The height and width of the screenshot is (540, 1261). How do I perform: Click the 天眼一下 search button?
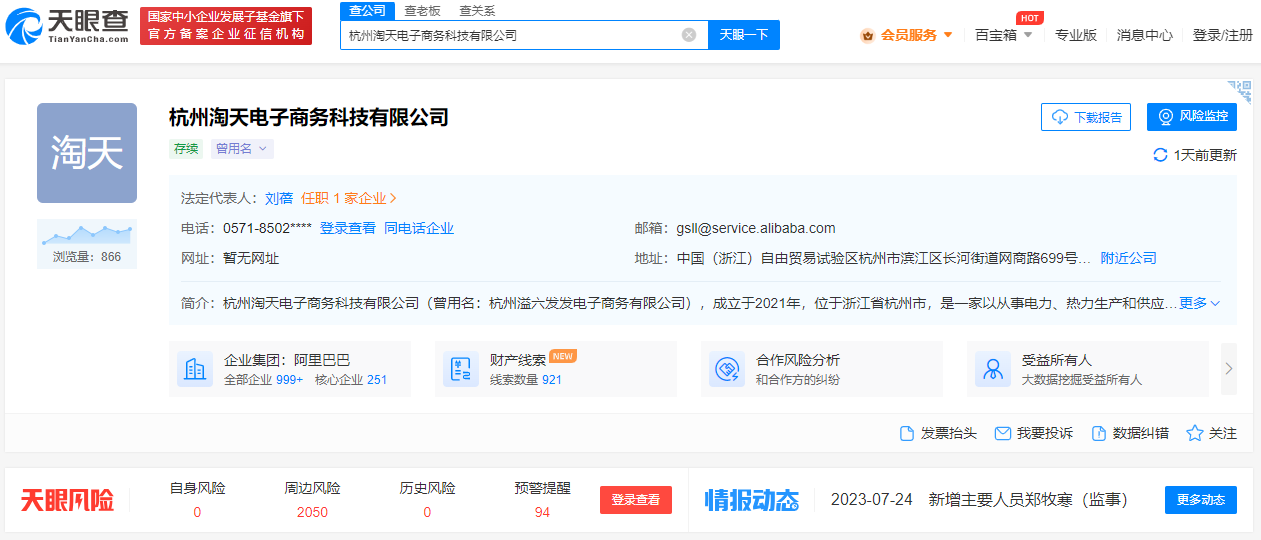744,35
